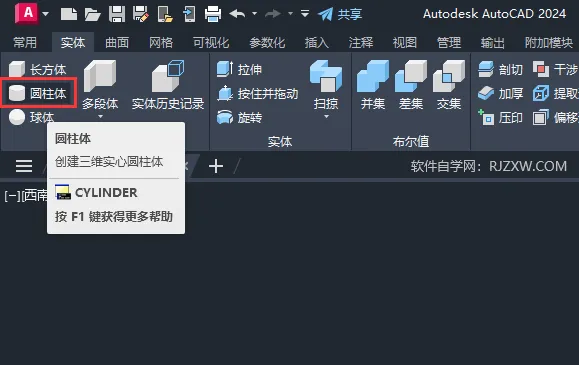
Task: Expand the application menu arrow
Action: pos(45,14)
